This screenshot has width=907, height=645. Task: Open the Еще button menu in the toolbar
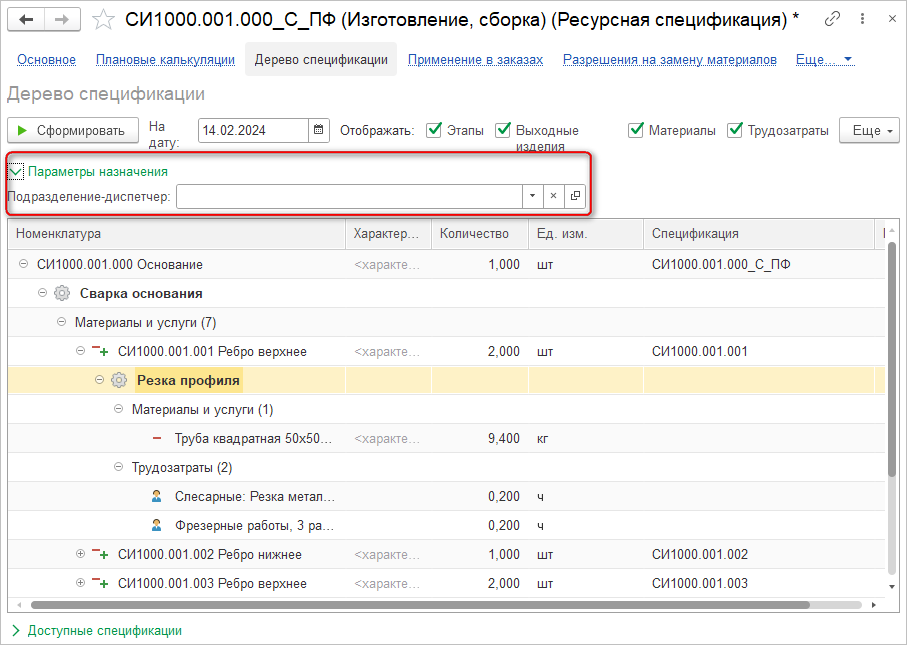click(x=871, y=130)
